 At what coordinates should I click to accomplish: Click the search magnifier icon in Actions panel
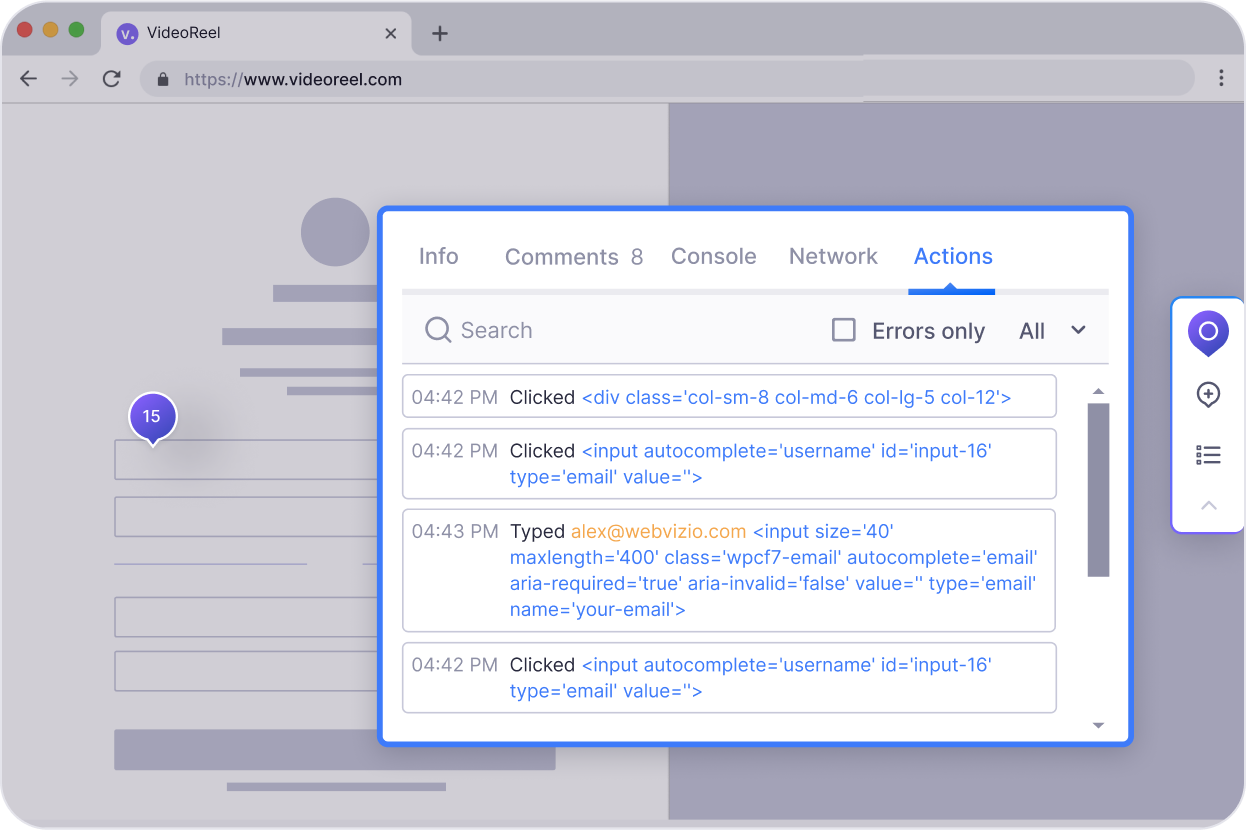point(438,330)
